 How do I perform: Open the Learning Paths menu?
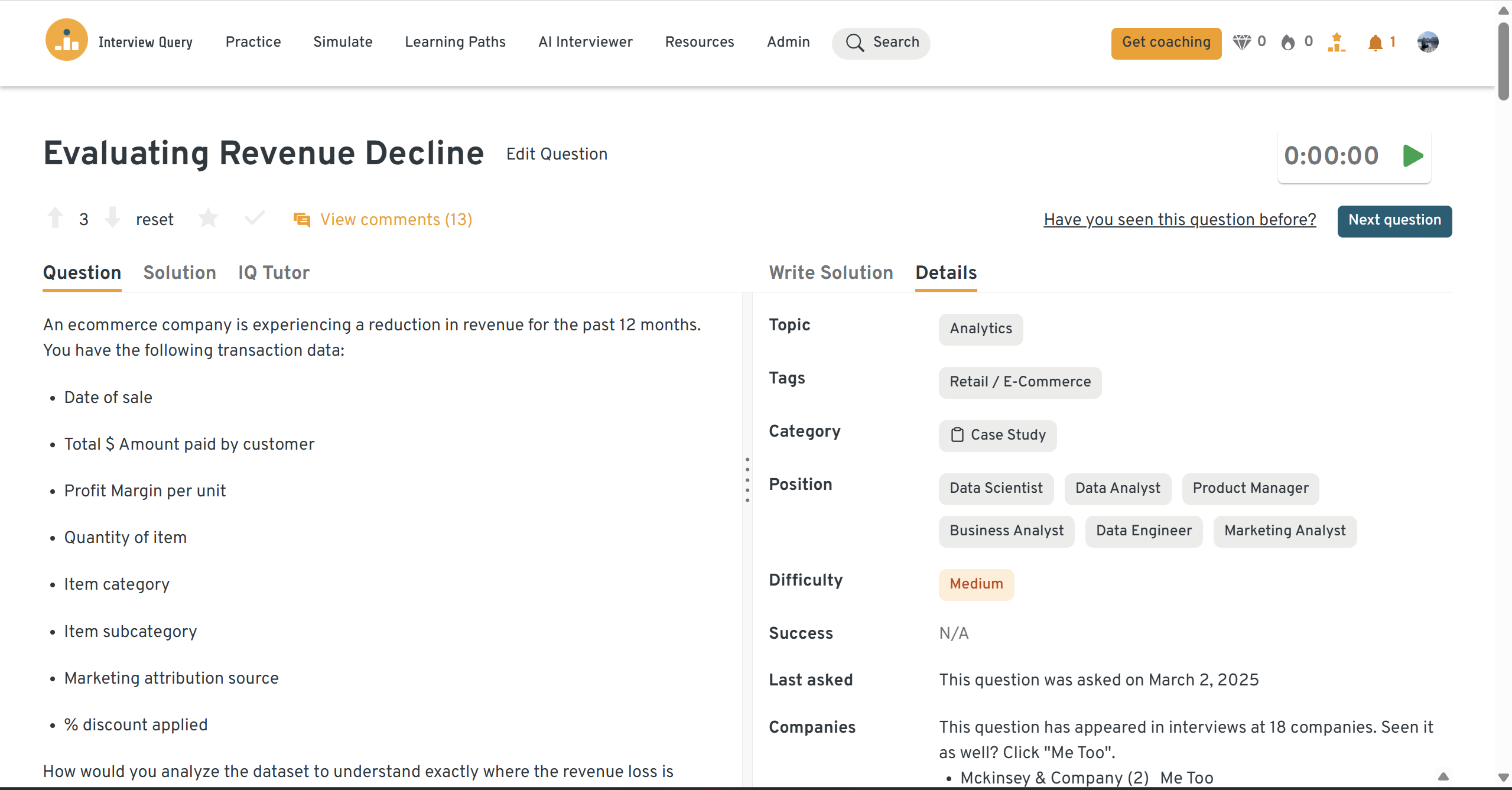click(455, 42)
